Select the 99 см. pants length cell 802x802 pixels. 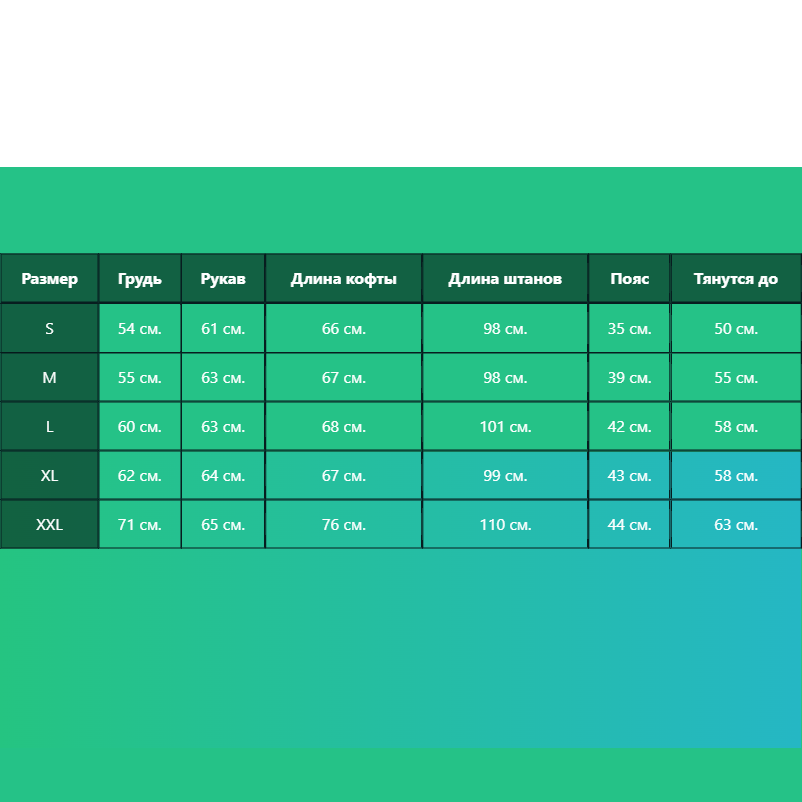pyautogui.click(x=505, y=476)
